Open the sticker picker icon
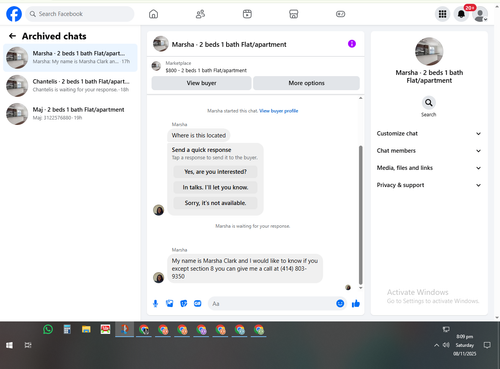This screenshot has width=500, height=369. 184,304
